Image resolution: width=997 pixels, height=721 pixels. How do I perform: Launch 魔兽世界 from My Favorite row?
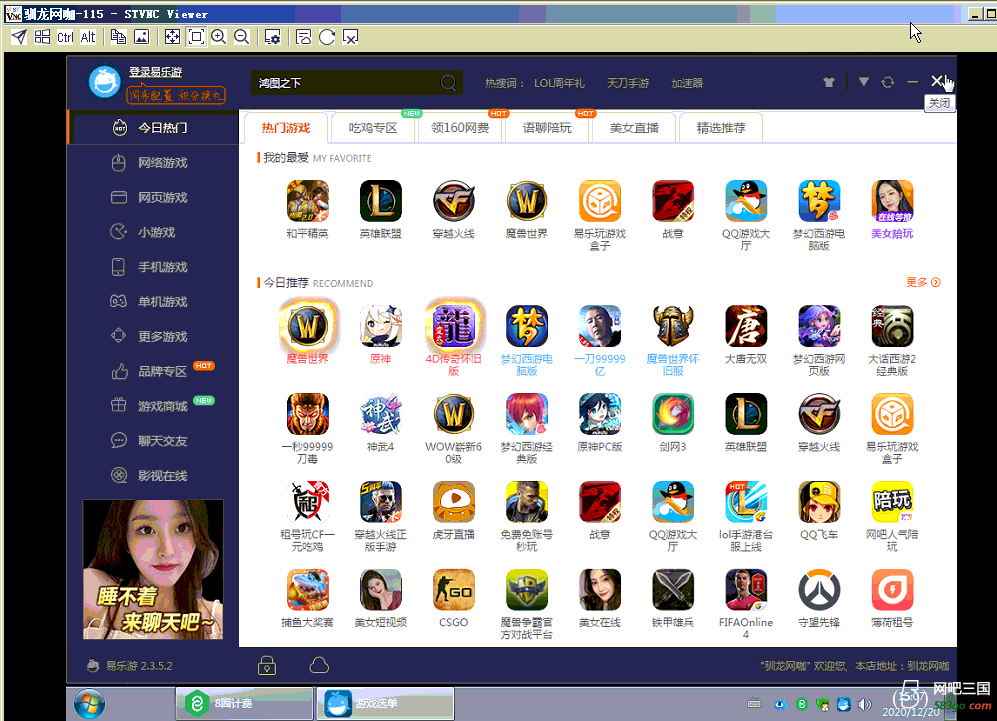tap(526, 201)
